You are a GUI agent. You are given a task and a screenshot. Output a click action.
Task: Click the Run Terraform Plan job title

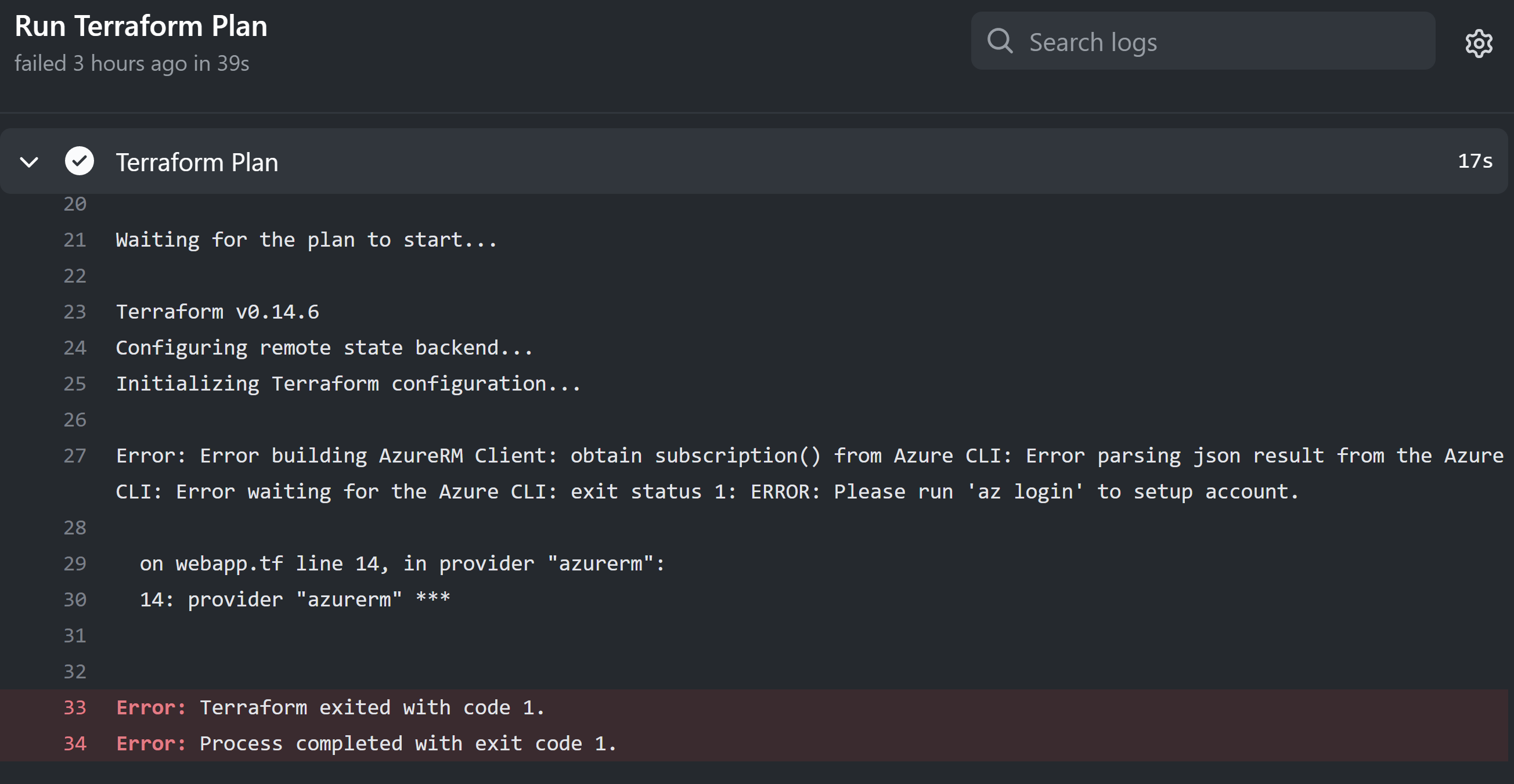tap(141, 27)
